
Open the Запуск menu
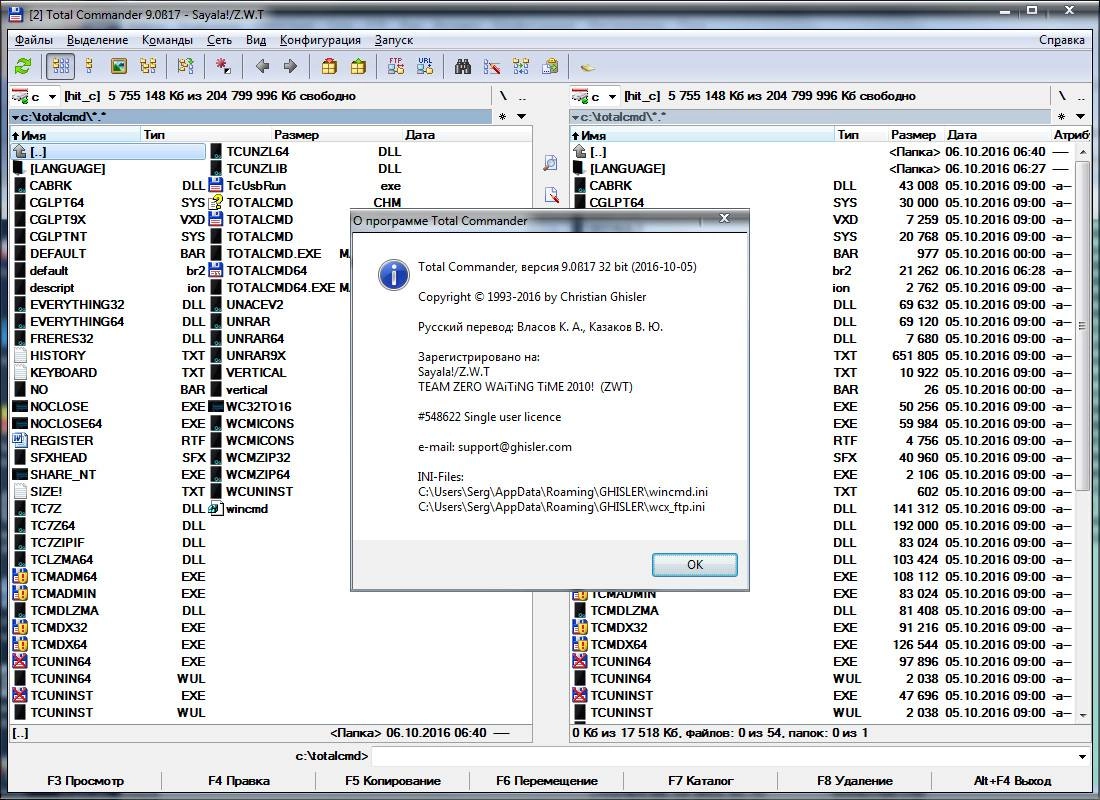[x=394, y=40]
